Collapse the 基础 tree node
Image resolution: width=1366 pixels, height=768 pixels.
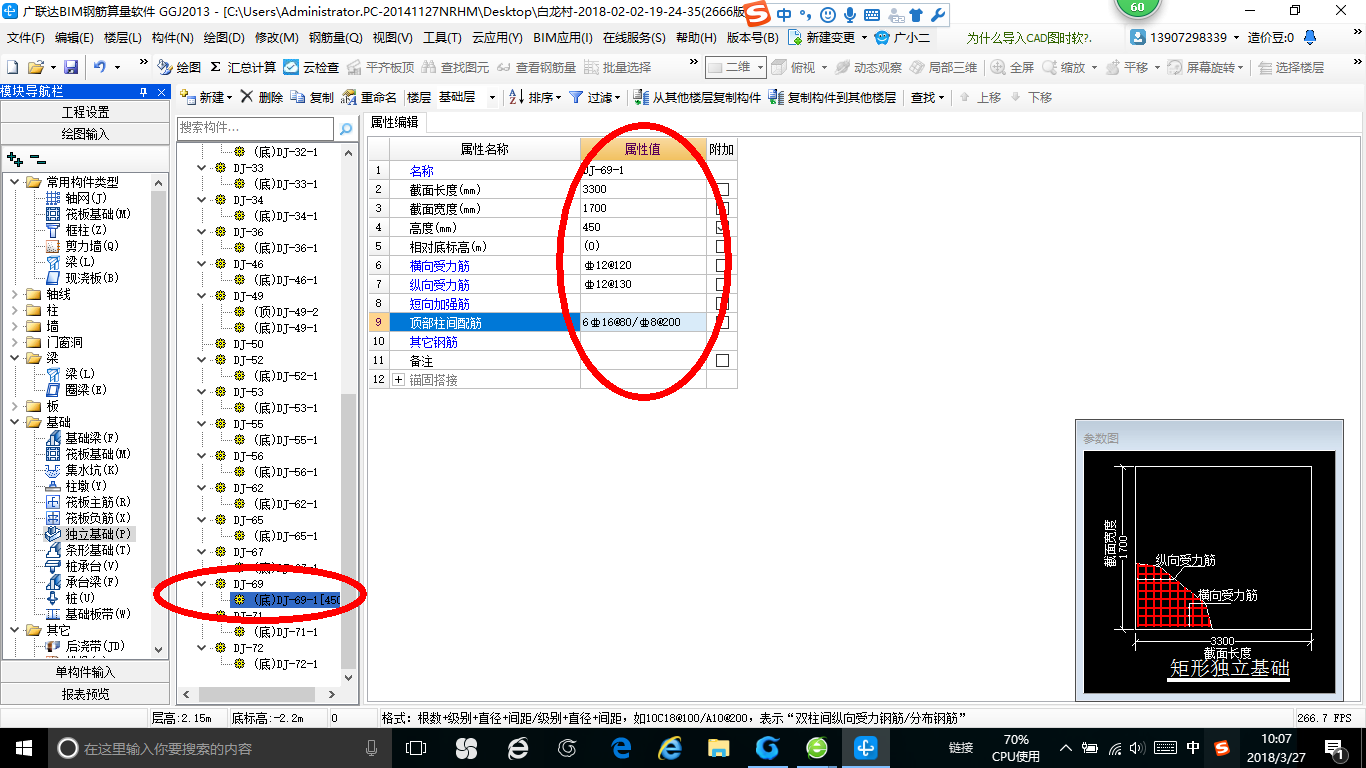point(15,422)
